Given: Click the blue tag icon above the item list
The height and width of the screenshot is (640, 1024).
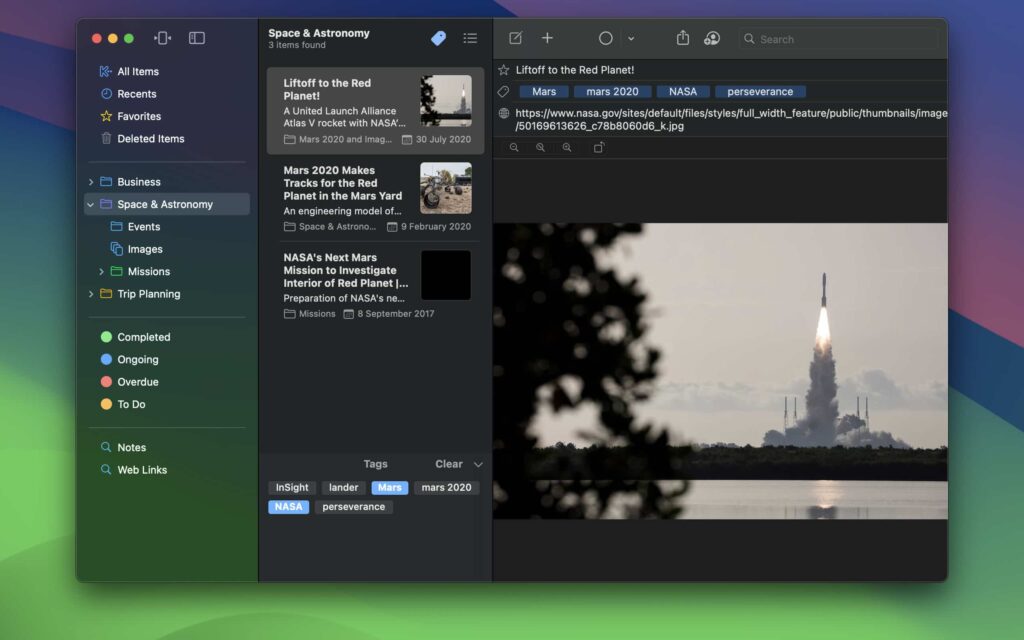Looking at the screenshot, I should (437, 38).
